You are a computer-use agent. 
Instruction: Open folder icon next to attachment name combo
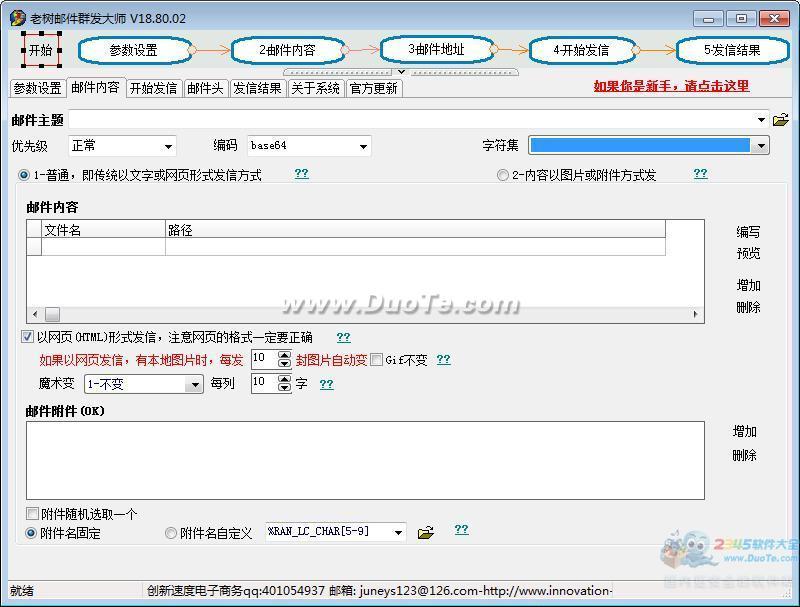[426, 533]
